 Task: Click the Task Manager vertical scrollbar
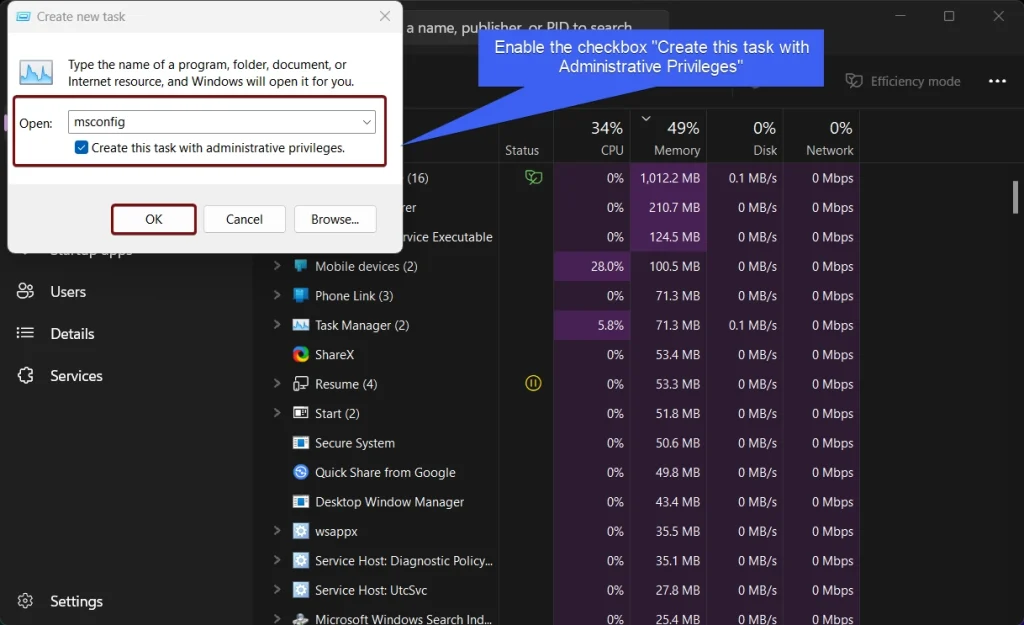tap(1015, 197)
